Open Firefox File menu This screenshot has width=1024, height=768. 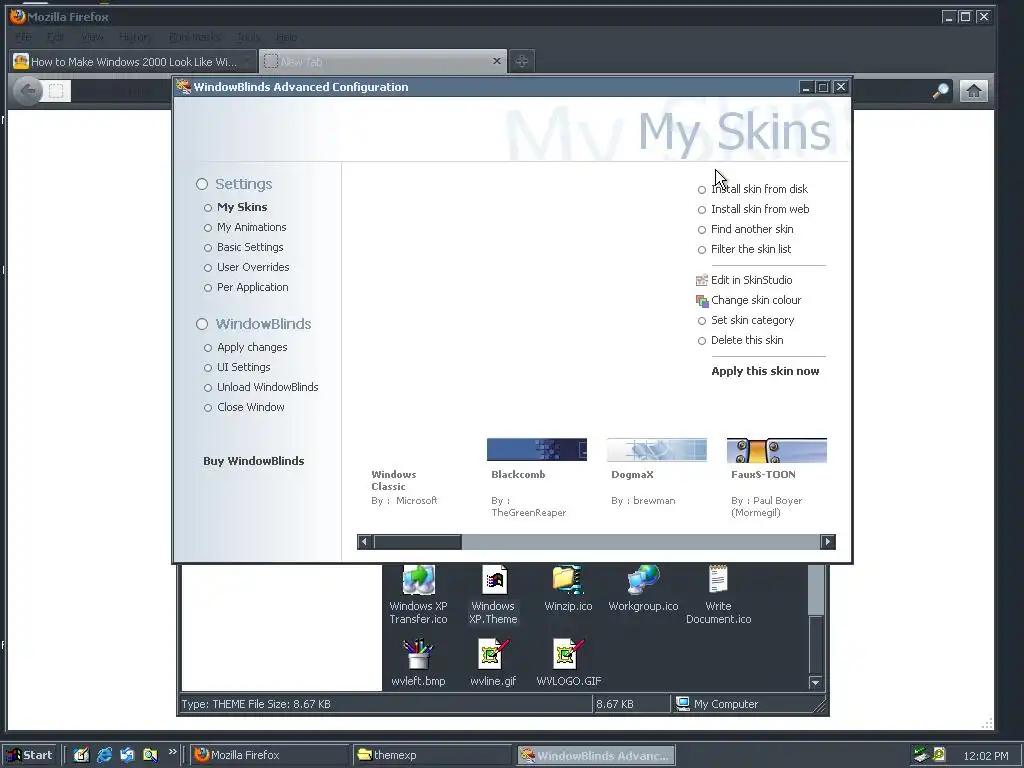tap(24, 37)
